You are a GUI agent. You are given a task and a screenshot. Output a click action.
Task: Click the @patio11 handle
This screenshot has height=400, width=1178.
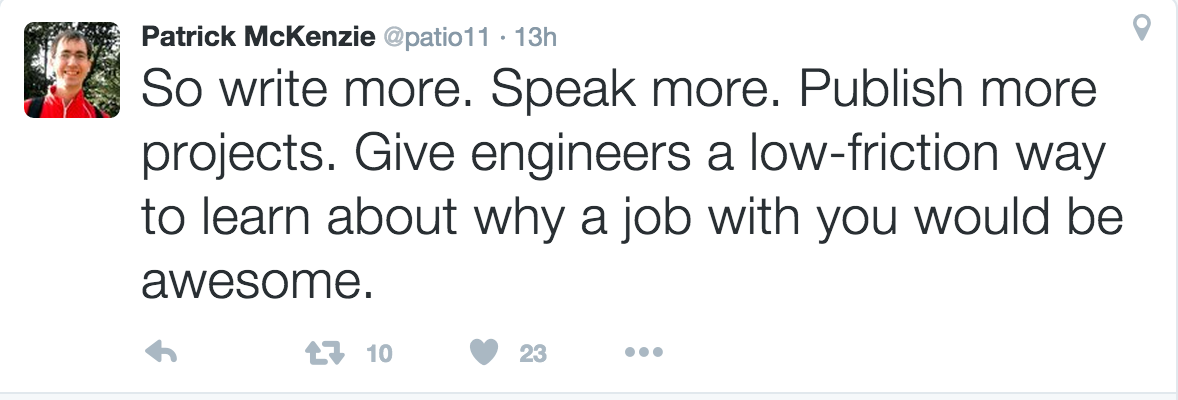click(435, 37)
